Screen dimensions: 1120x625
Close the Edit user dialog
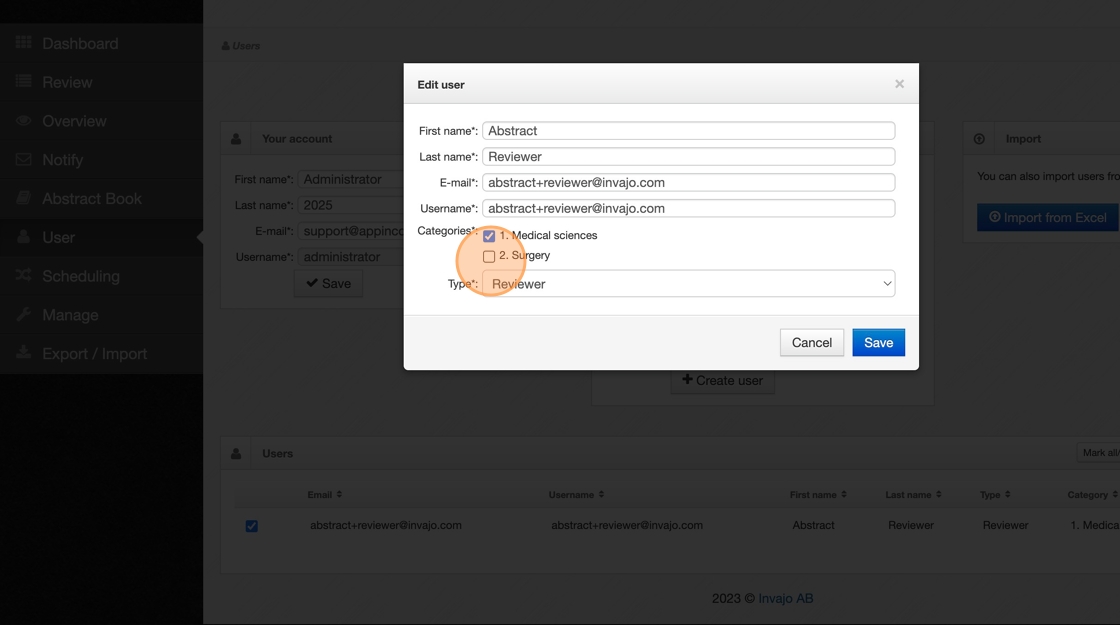899,84
